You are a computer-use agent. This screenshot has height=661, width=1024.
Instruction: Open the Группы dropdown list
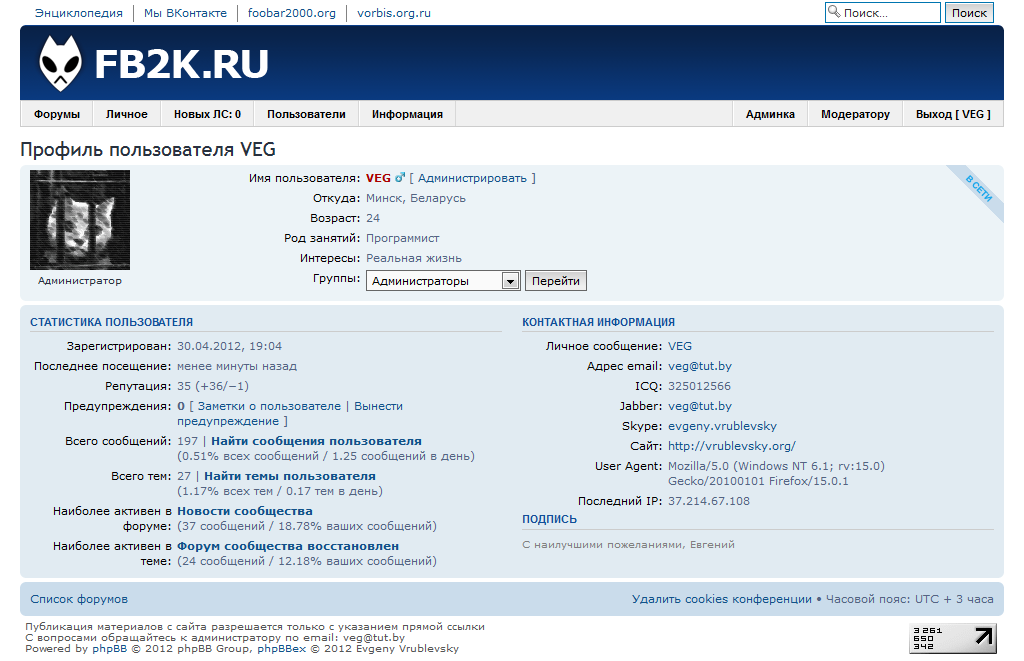point(510,281)
